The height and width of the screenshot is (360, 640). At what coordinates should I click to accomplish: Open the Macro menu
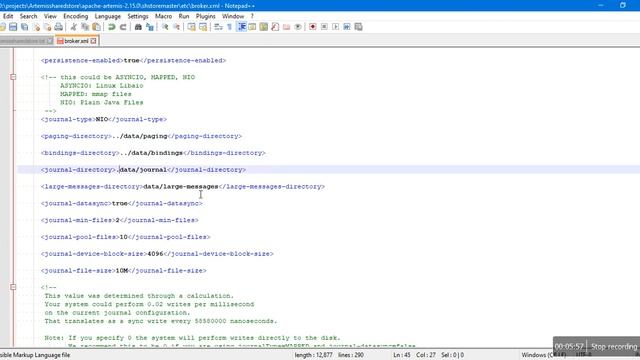(x=163, y=16)
